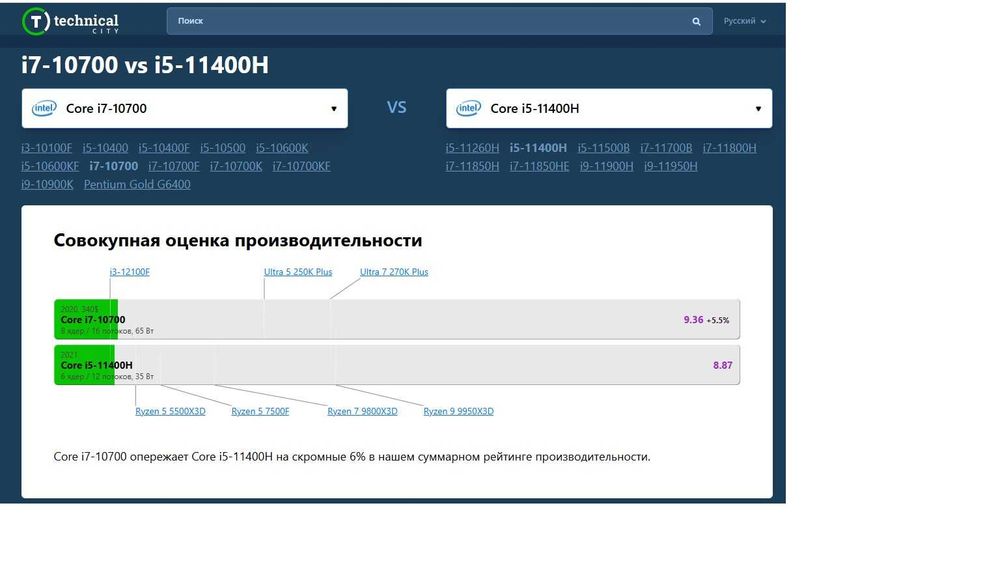Open the i7-11850H link
Image resolution: width=1000 pixels, height=563 pixels.
473,166
